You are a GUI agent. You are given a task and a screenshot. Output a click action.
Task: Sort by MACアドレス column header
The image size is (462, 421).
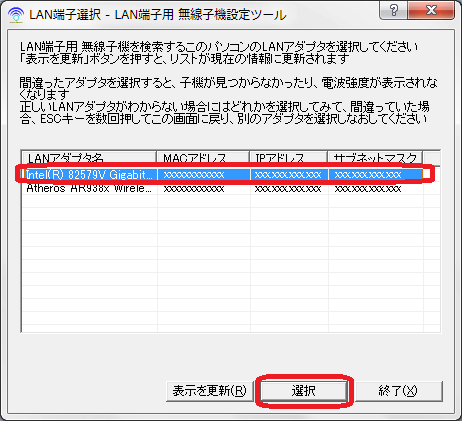(203, 158)
